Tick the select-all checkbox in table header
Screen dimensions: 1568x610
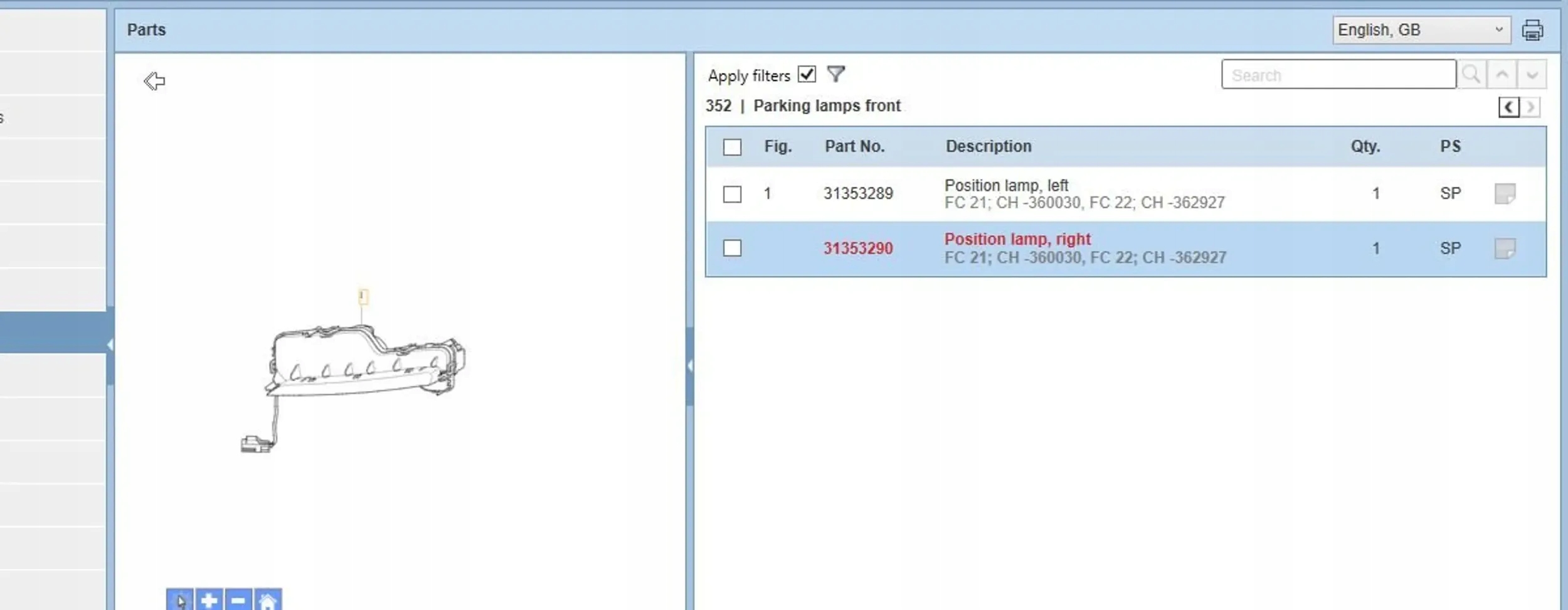[732, 147]
